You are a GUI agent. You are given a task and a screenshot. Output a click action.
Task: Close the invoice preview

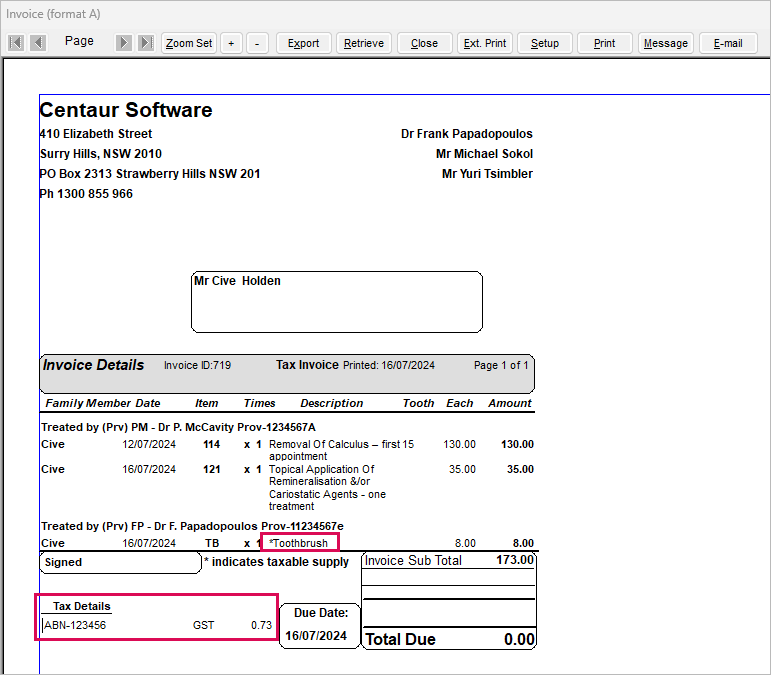424,43
